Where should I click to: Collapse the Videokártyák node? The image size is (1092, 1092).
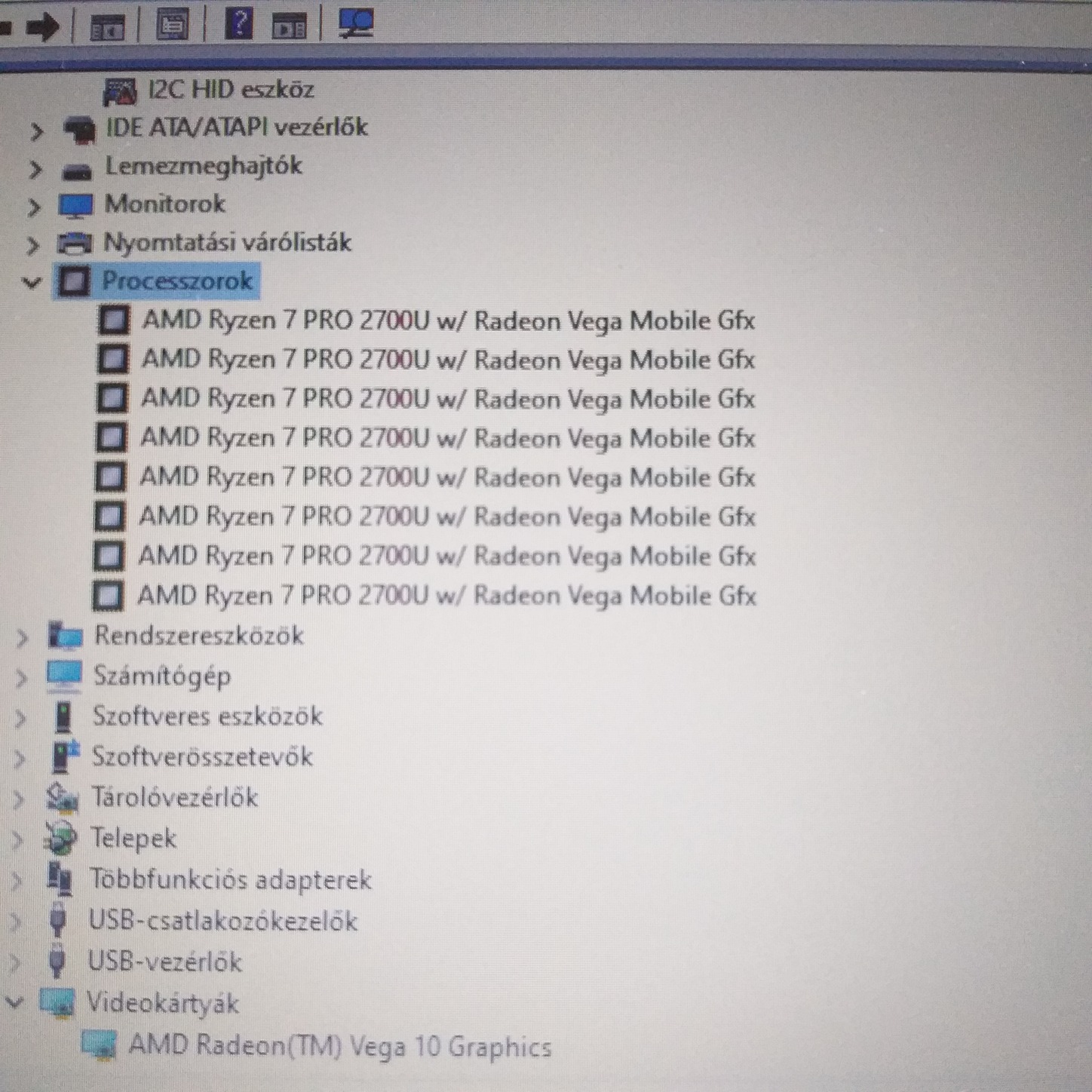15,1002
